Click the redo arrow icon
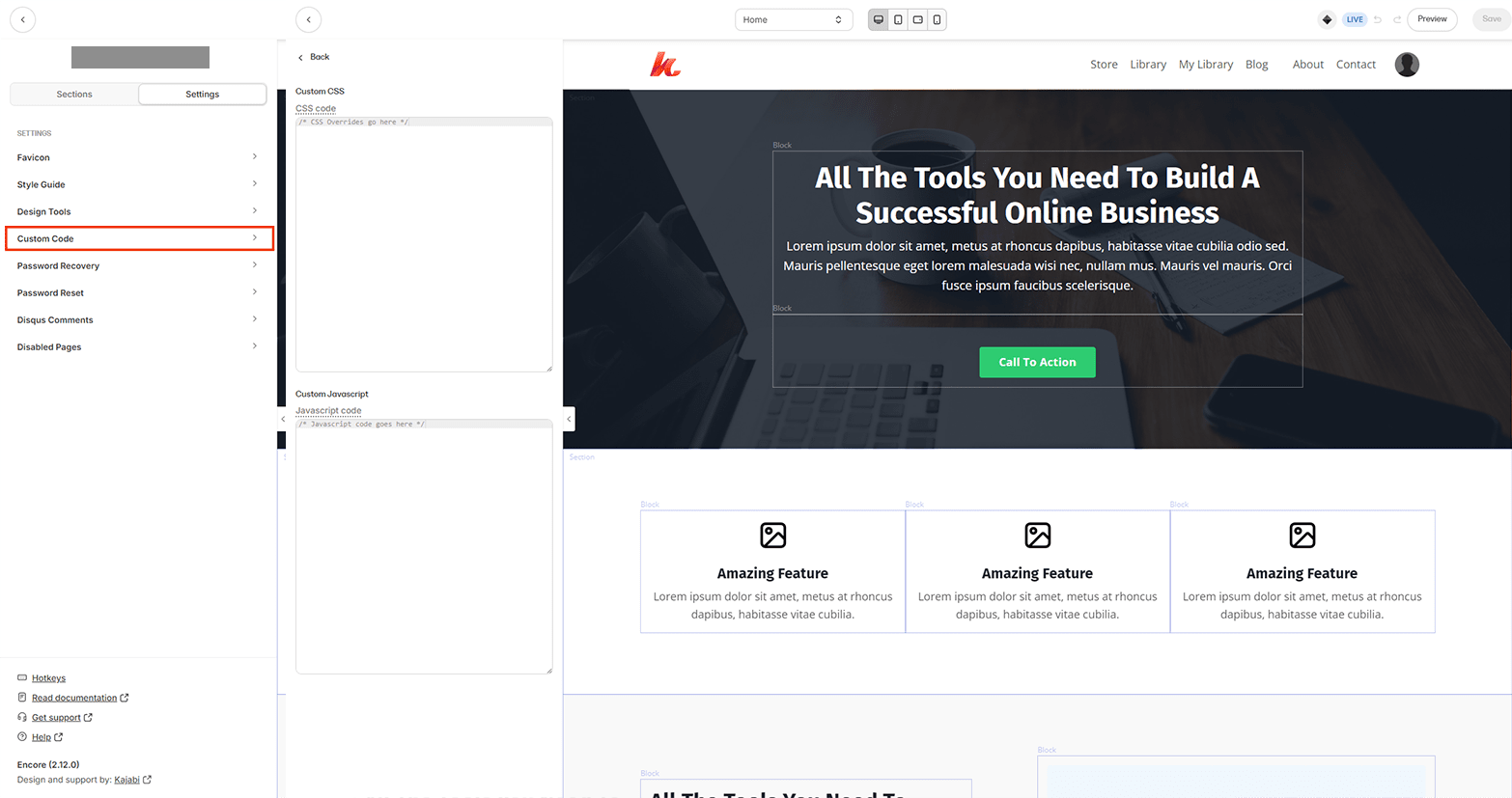The width and height of the screenshot is (1512, 798). tap(1396, 19)
